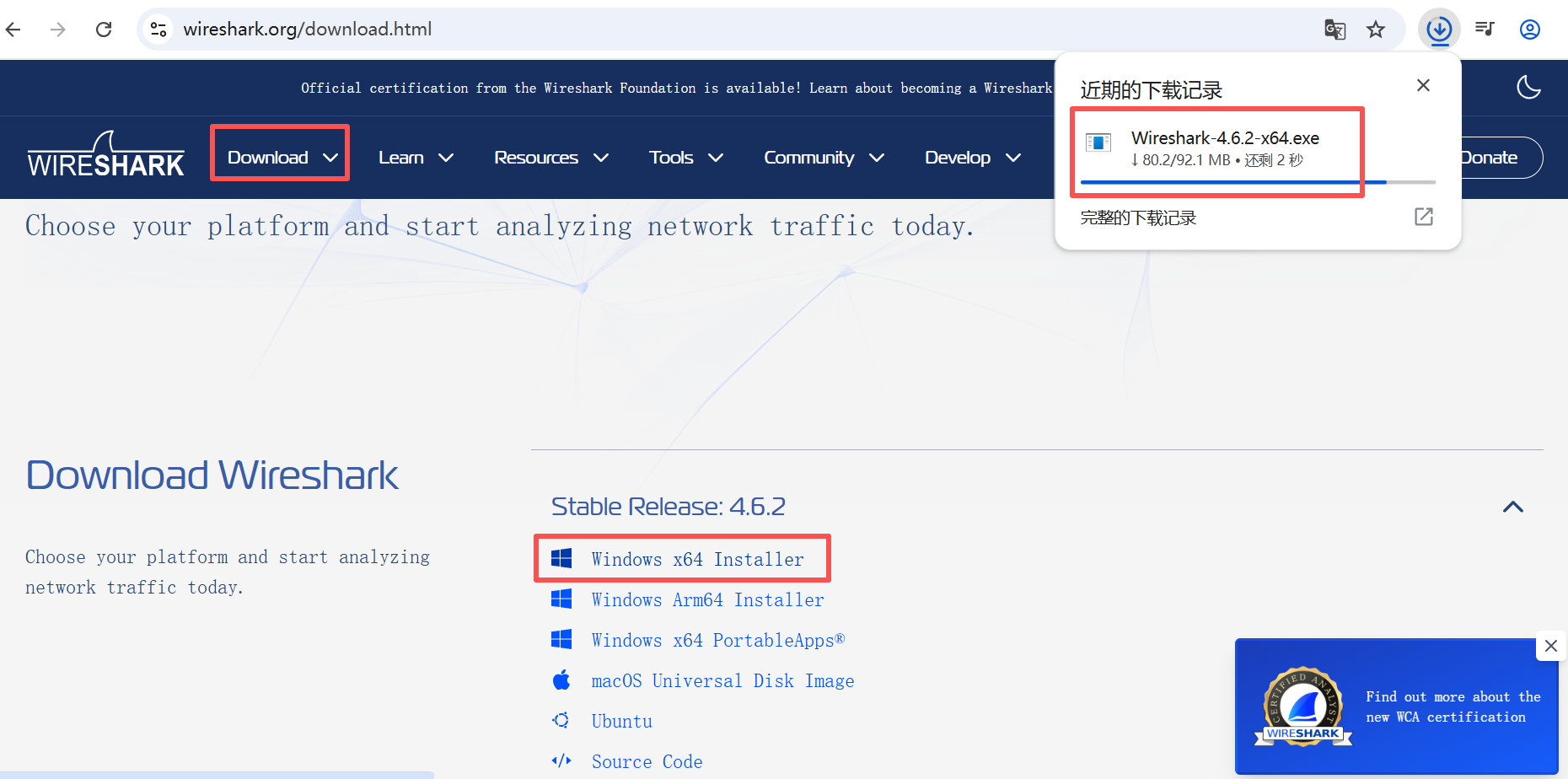
Task: Click the Windows logo beside x64 PortableApps
Action: click(x=561, y=639)
